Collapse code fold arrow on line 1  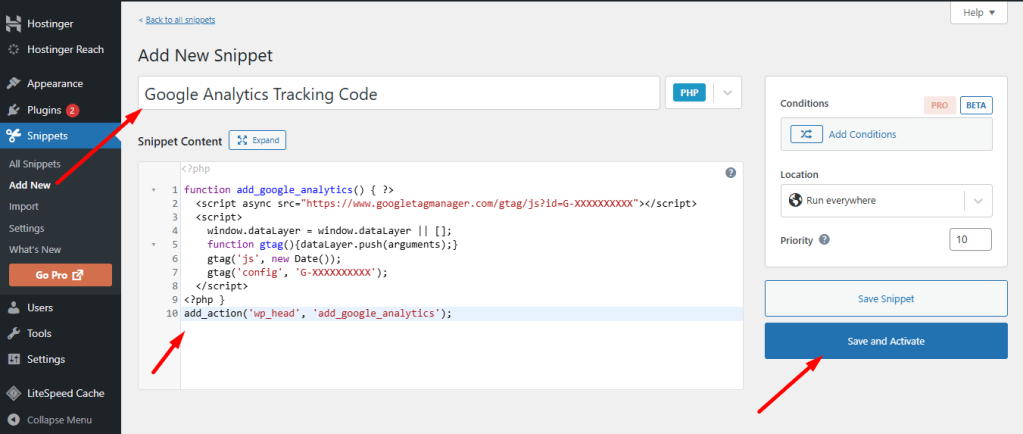153,190
